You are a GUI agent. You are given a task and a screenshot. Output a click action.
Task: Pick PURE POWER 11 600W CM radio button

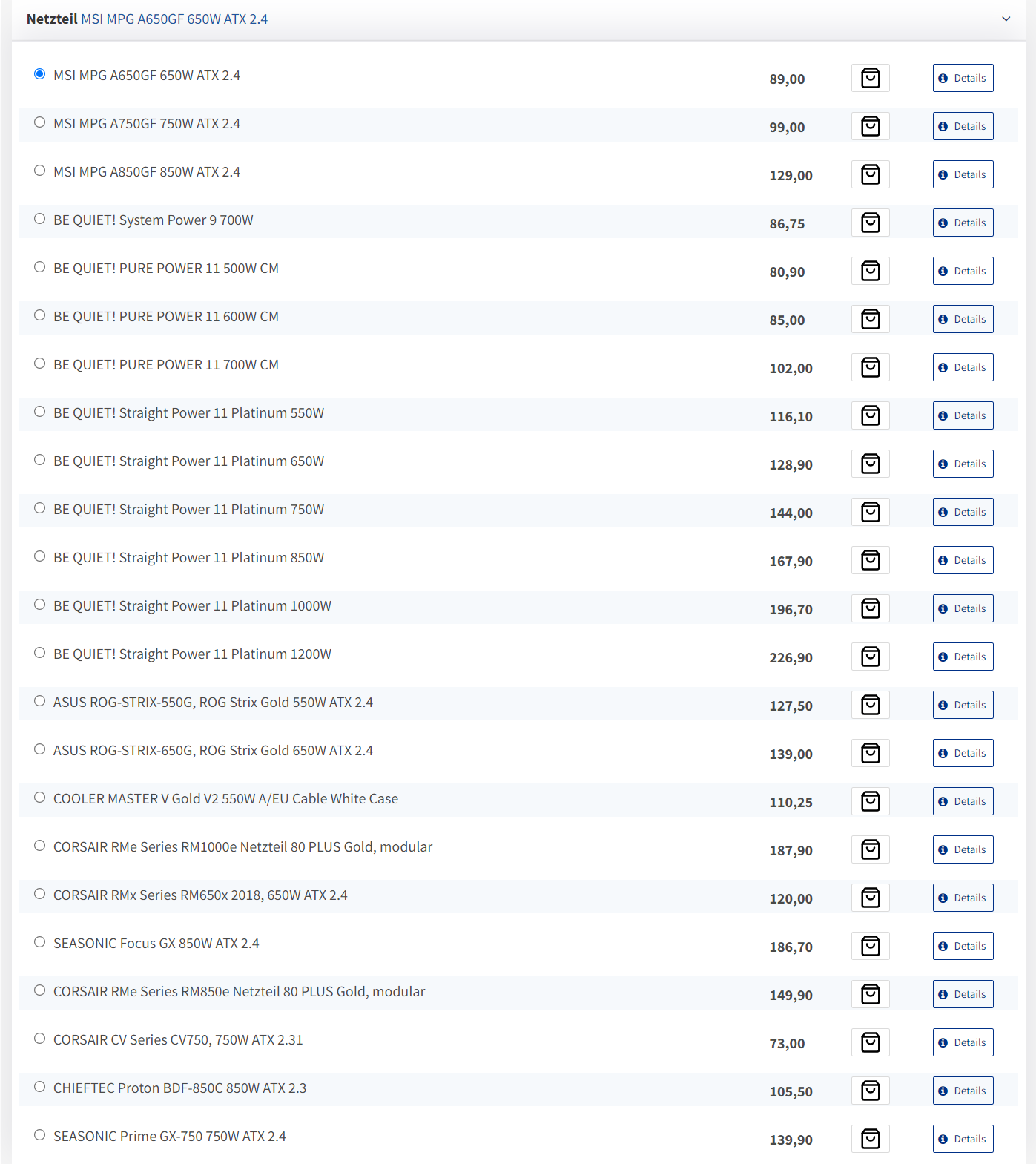(40, 315)
